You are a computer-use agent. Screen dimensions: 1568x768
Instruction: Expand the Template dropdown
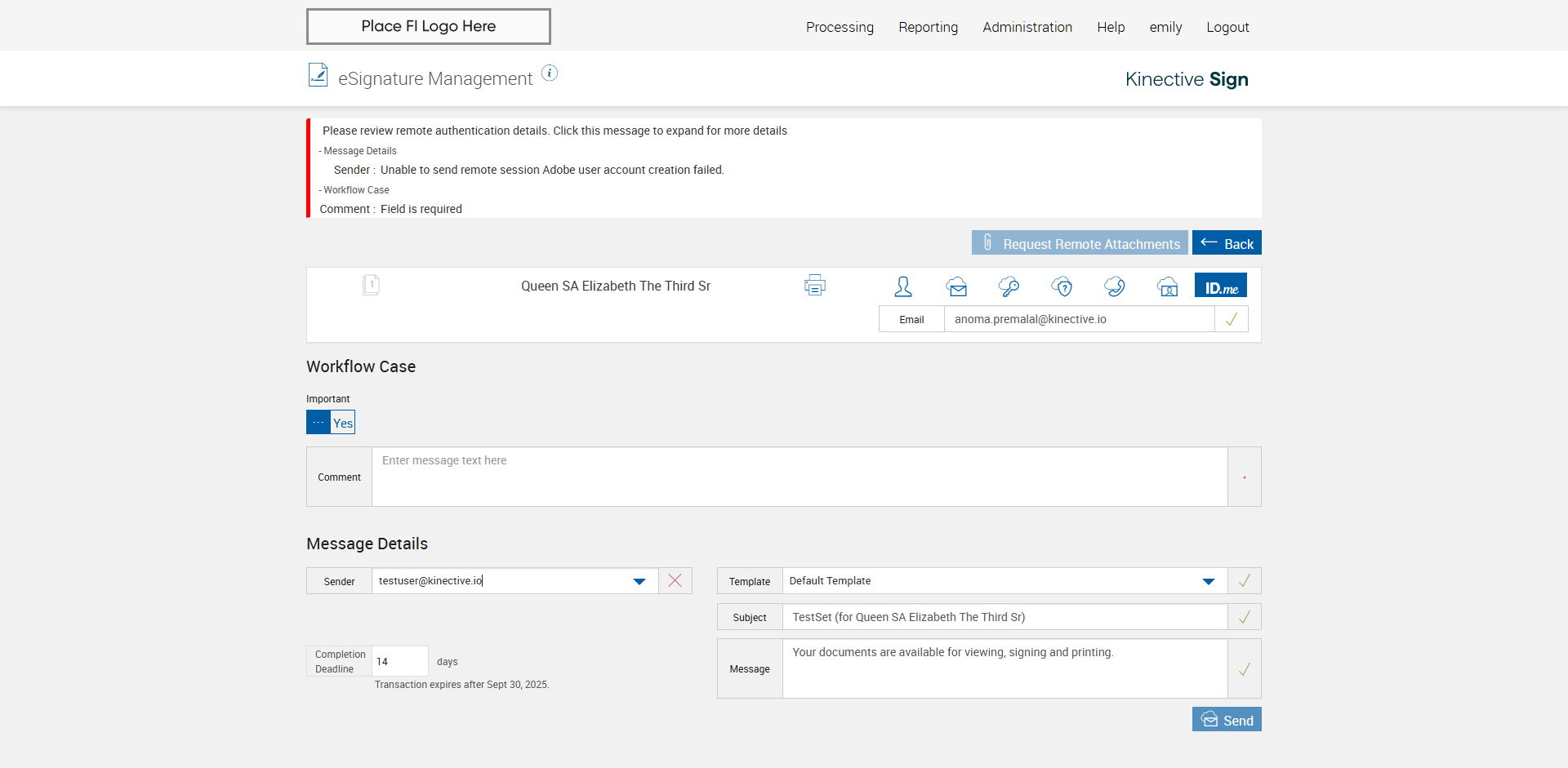pyautogui.click(x=1209, y=581)
